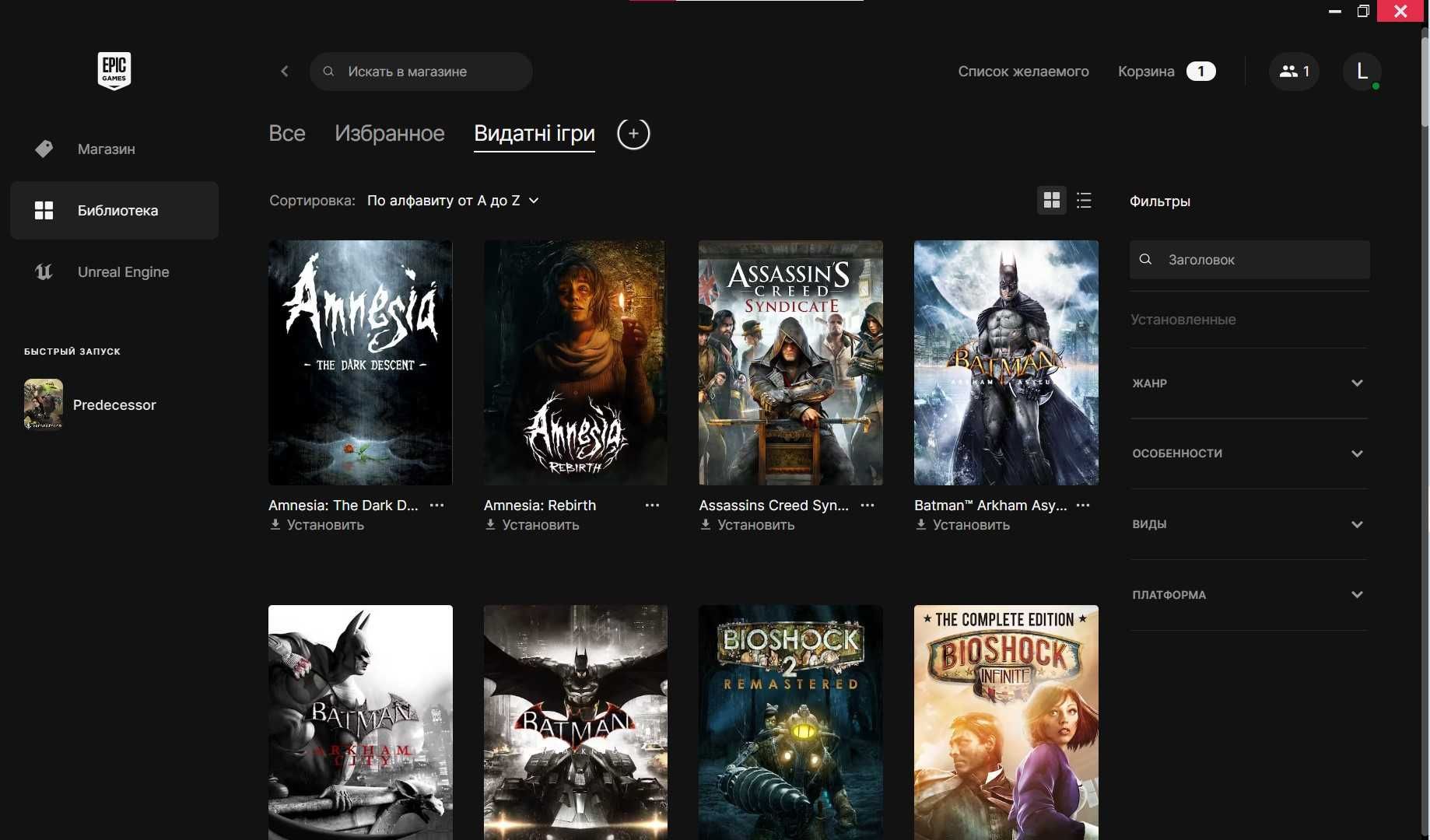Click the filter title search icon

coord(1145,260)
